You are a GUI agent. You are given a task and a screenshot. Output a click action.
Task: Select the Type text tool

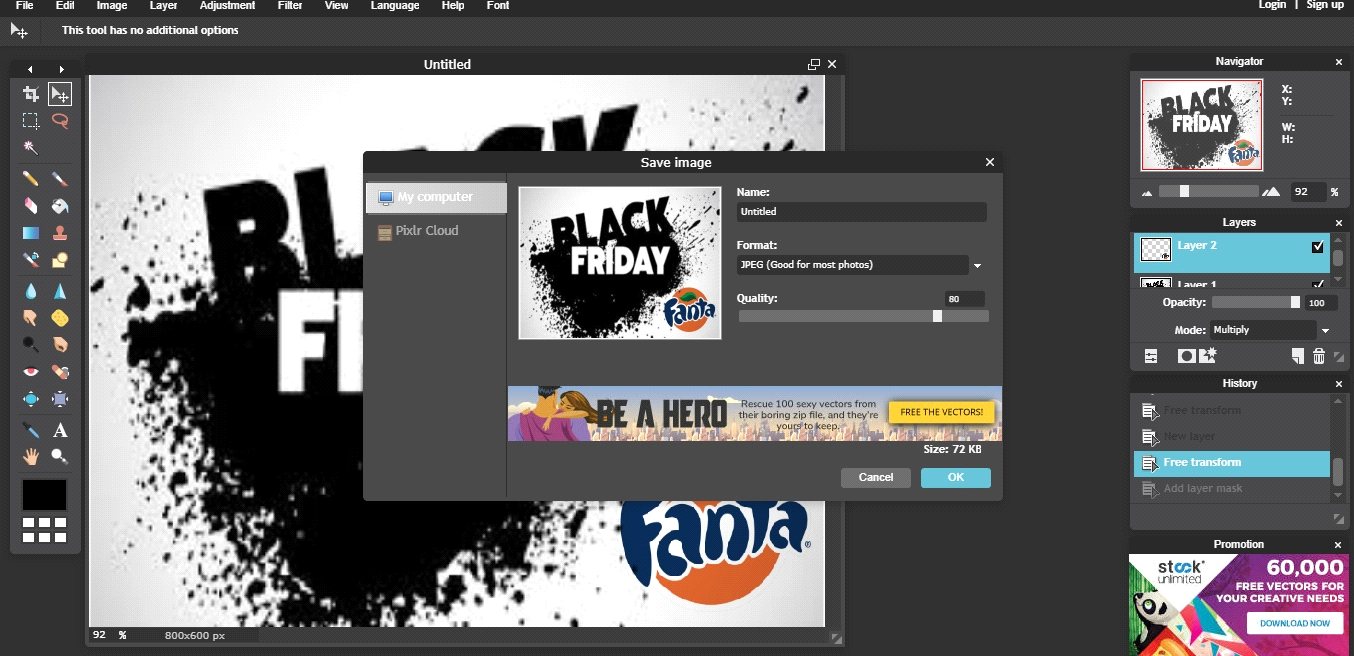click(x=60, y=430)
